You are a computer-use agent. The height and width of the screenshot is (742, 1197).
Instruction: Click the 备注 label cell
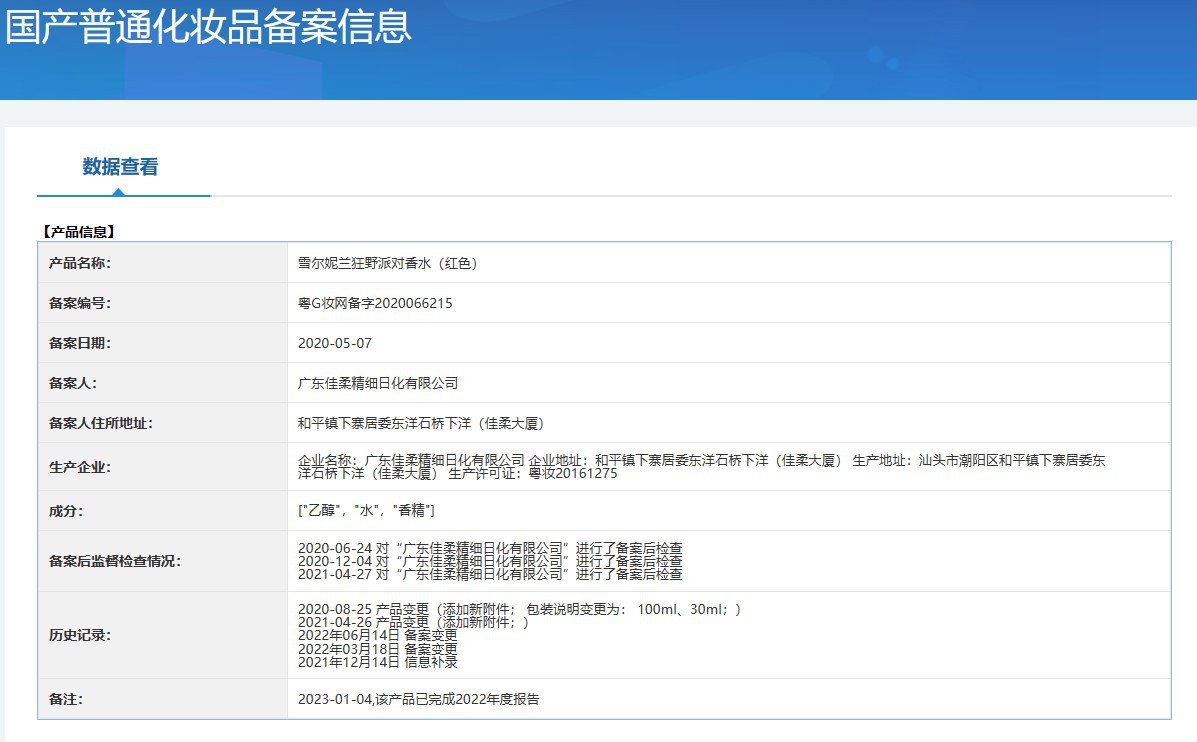[163, 699]
